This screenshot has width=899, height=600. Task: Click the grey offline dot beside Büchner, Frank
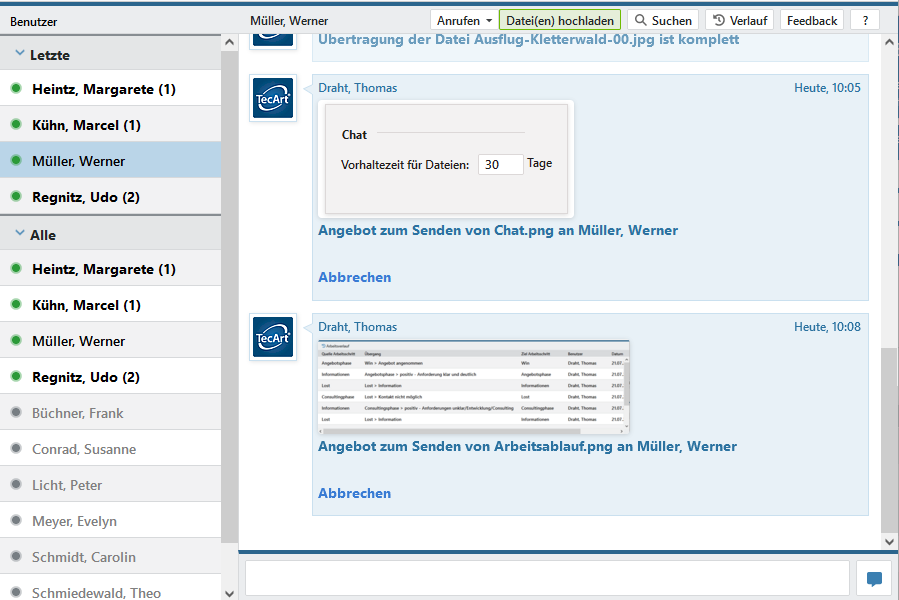(x=16, y=413)
